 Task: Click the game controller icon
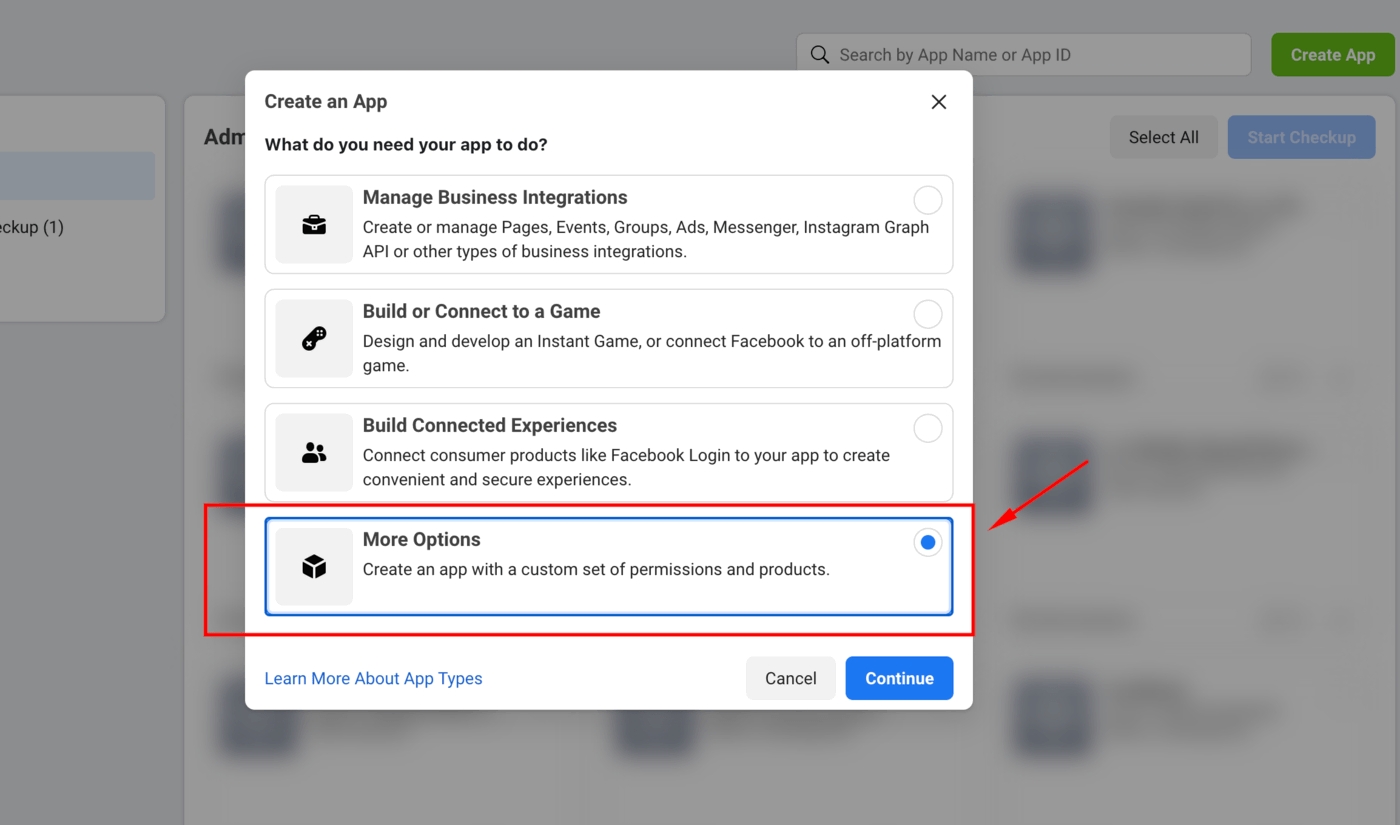[x=314, y=339]
